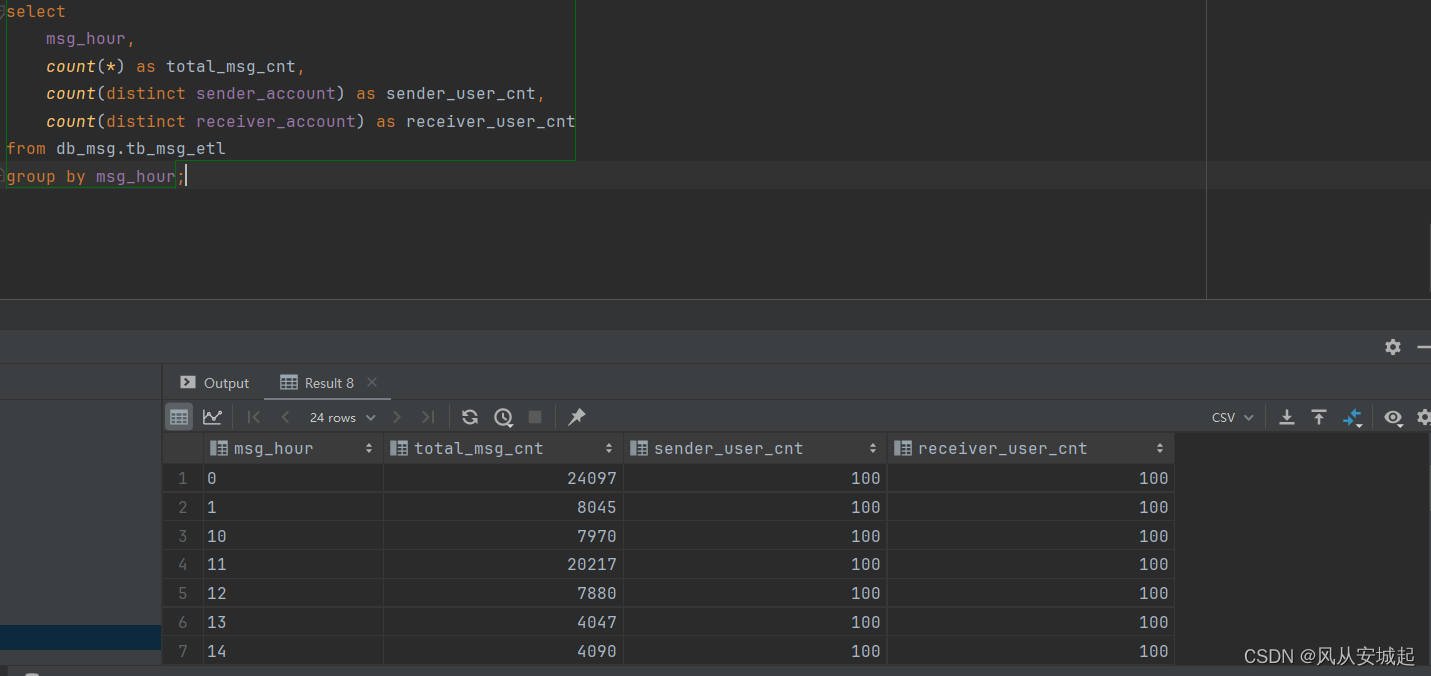
Task: Open the CSV export format dropdown
Action: 1232,417
